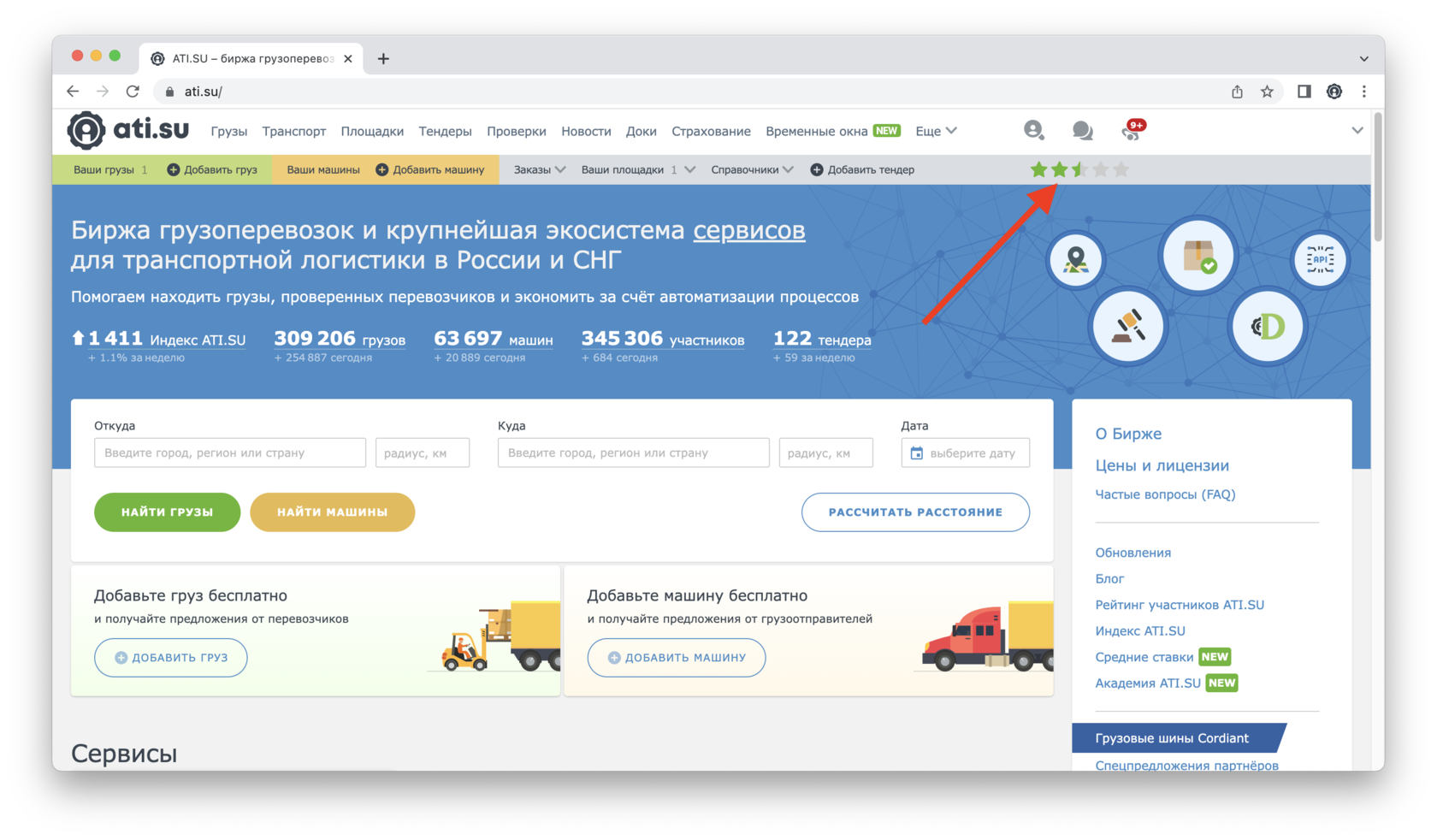Follow the сервисов link in the headline
1437x840 pixels.
(x=749, y=230)
